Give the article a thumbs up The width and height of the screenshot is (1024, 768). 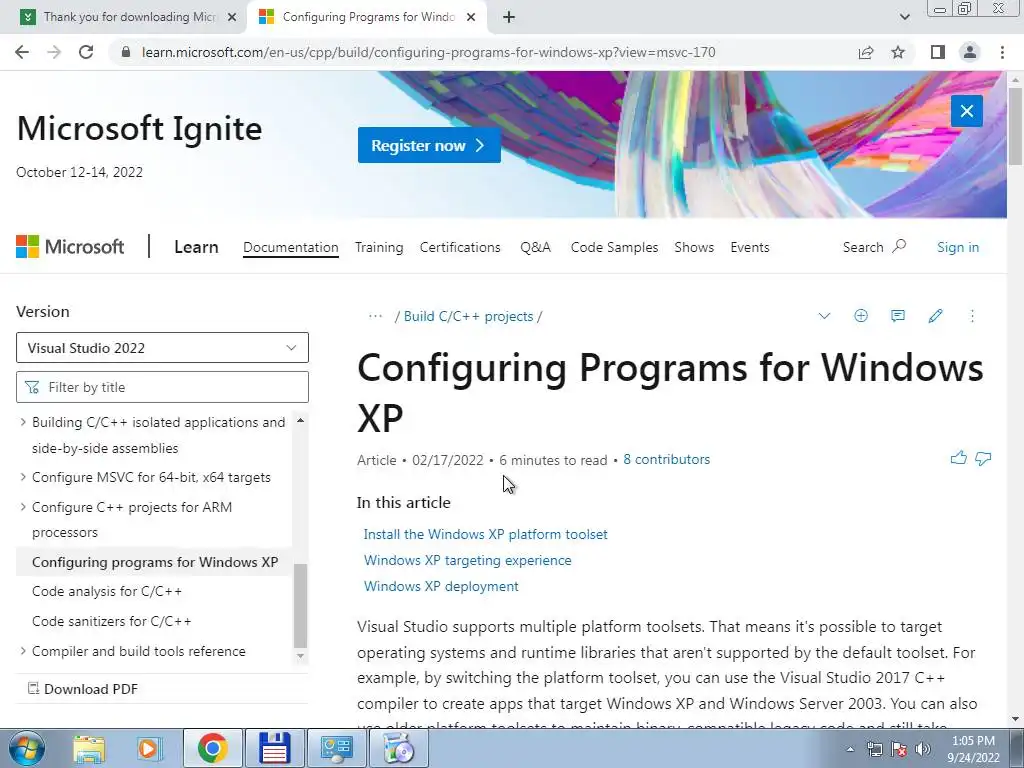[x=959, y=458]
